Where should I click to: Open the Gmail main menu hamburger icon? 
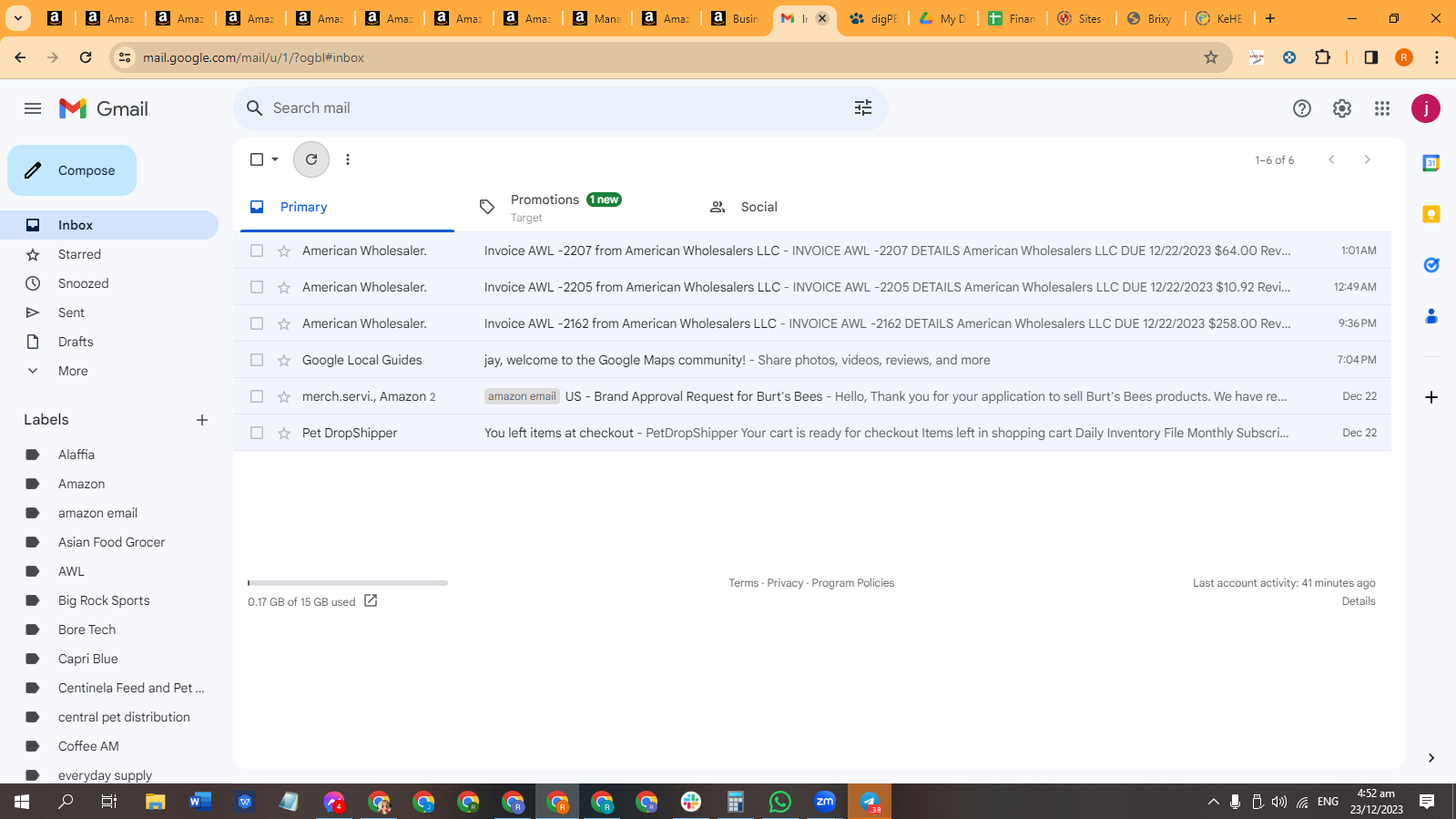[x=33, y=108]
